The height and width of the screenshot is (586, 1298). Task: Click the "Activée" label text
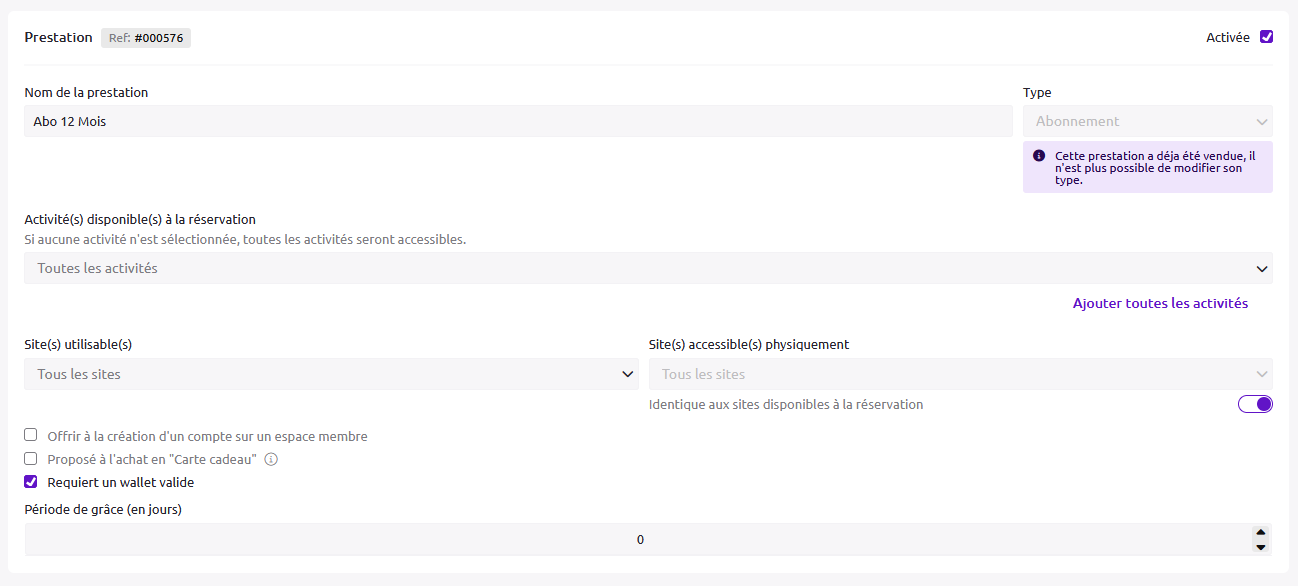click(1227, 37)
